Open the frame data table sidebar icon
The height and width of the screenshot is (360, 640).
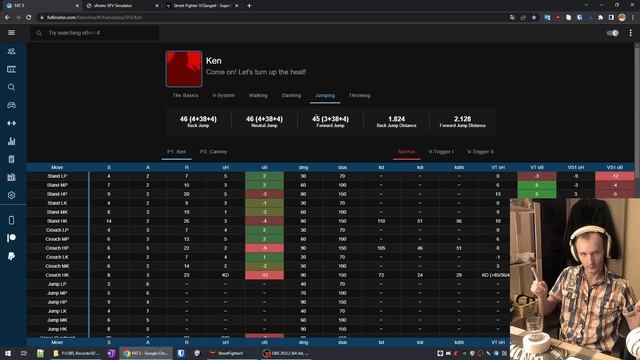tap(11, 69)
